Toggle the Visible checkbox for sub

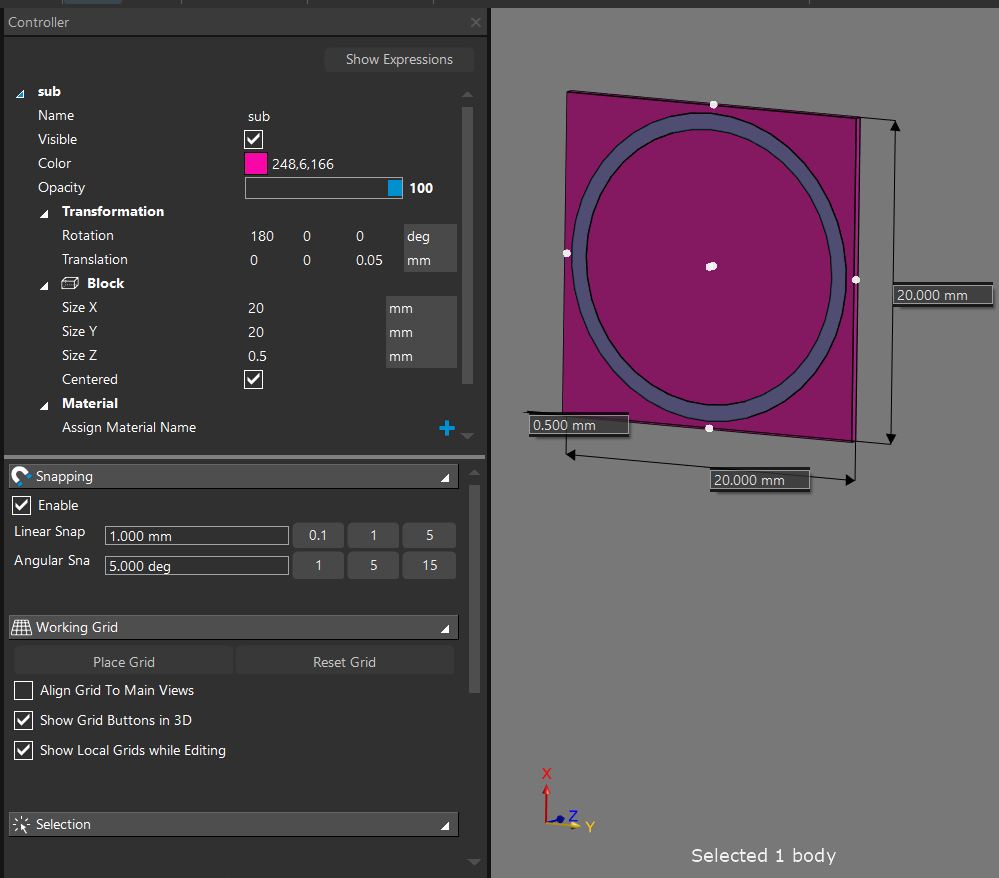coord(254,140)
